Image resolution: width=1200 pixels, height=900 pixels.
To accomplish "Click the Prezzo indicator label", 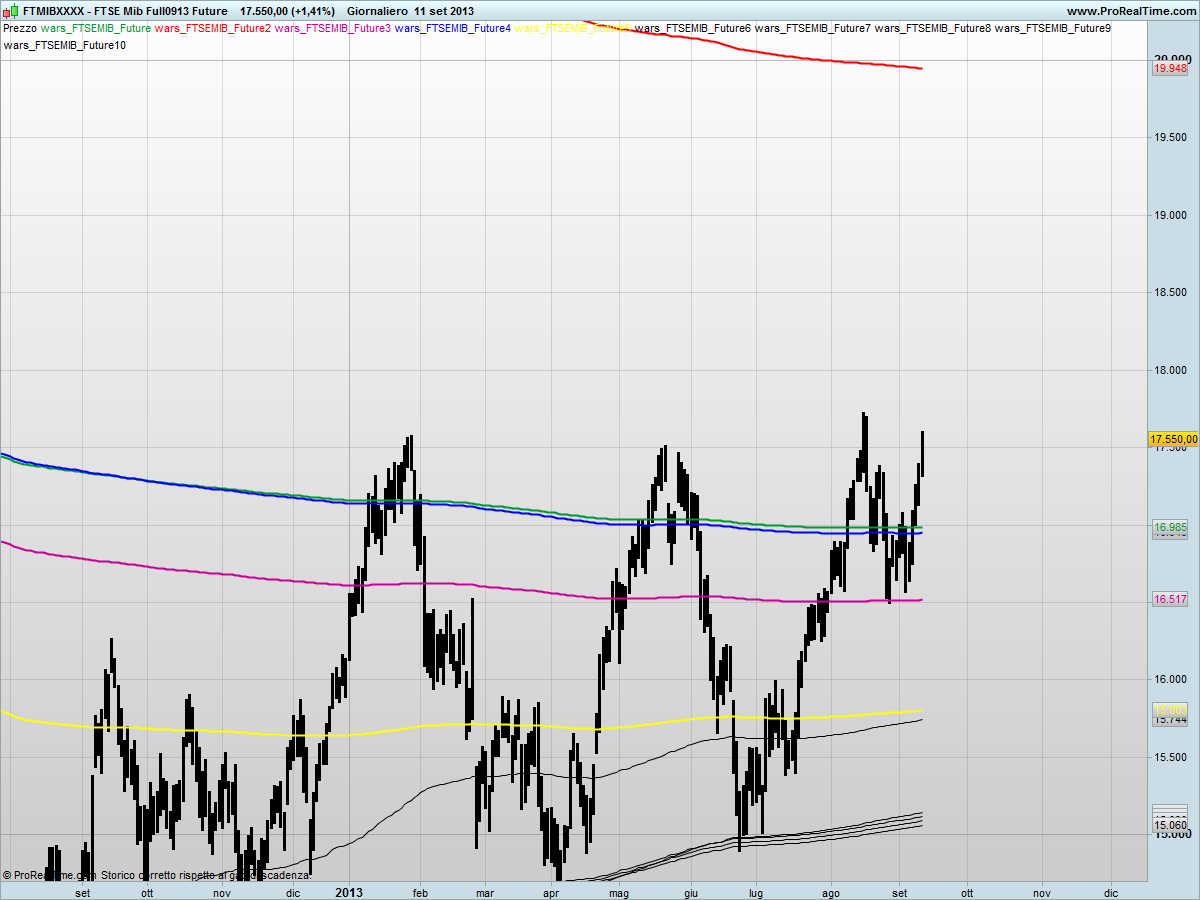I will (20, 28).
